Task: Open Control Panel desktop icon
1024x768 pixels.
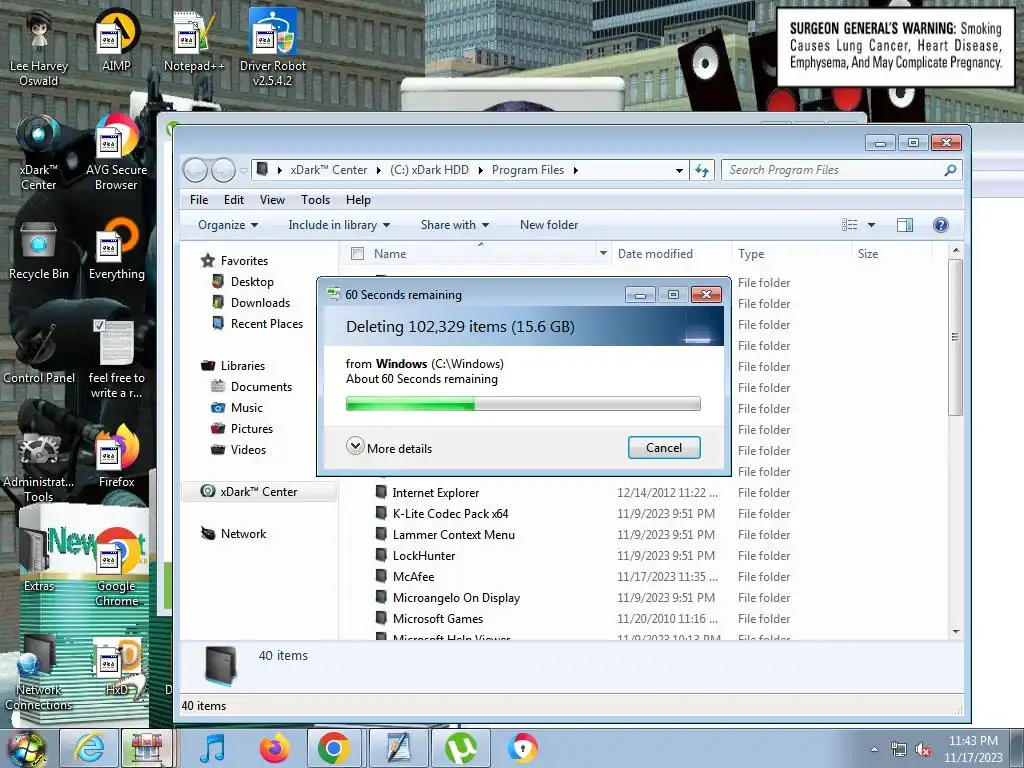Action: 39,353
